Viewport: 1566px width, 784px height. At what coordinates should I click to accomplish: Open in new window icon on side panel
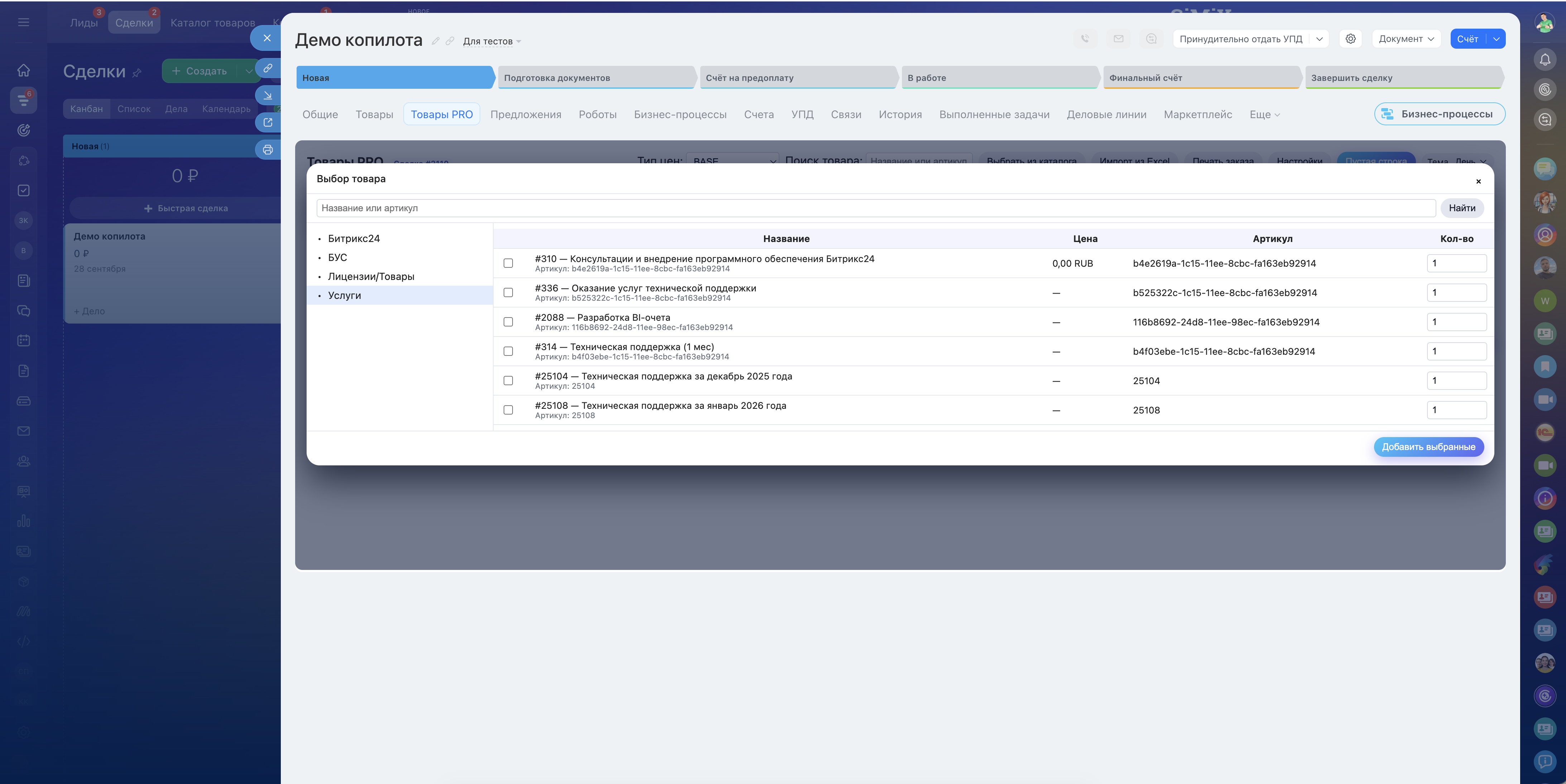[x=268, y=122]
